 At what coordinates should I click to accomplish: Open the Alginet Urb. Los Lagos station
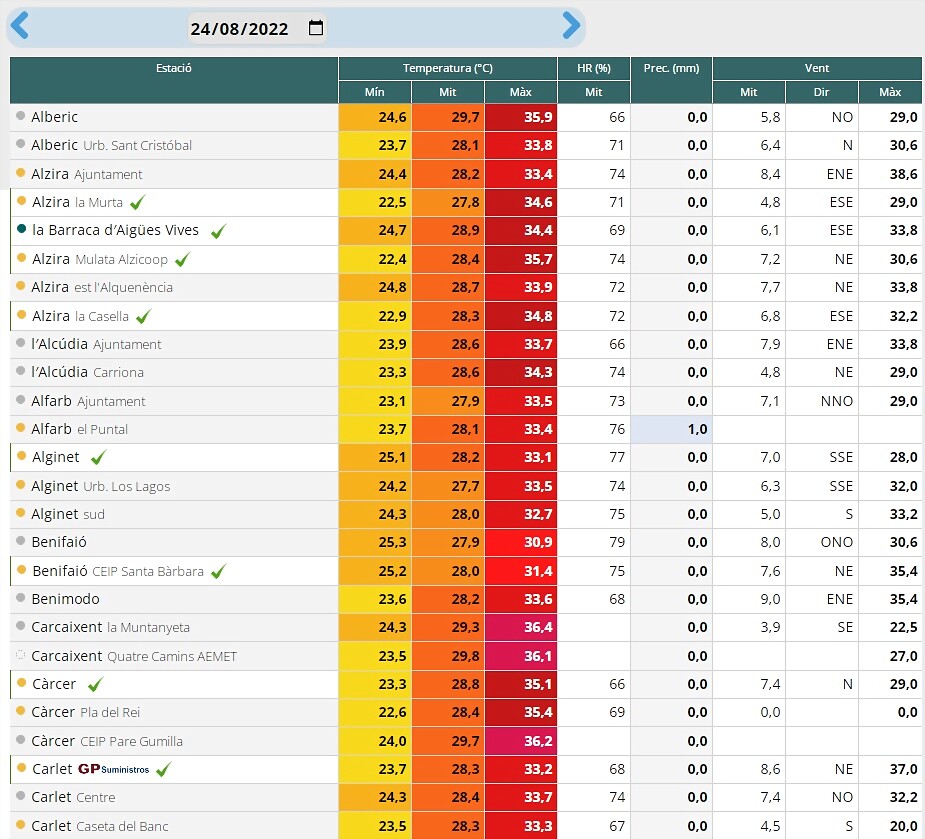(x=101, y=486)
